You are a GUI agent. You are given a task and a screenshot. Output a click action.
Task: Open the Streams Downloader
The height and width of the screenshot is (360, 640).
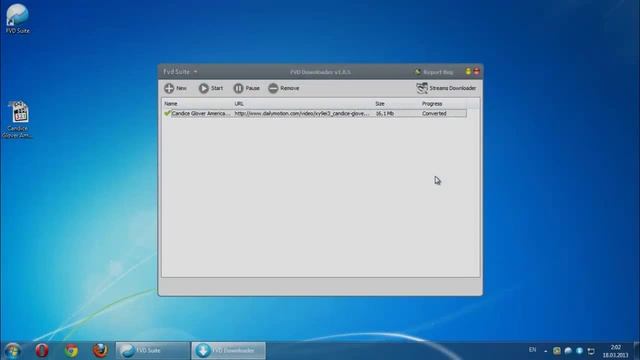coord(446,88)
